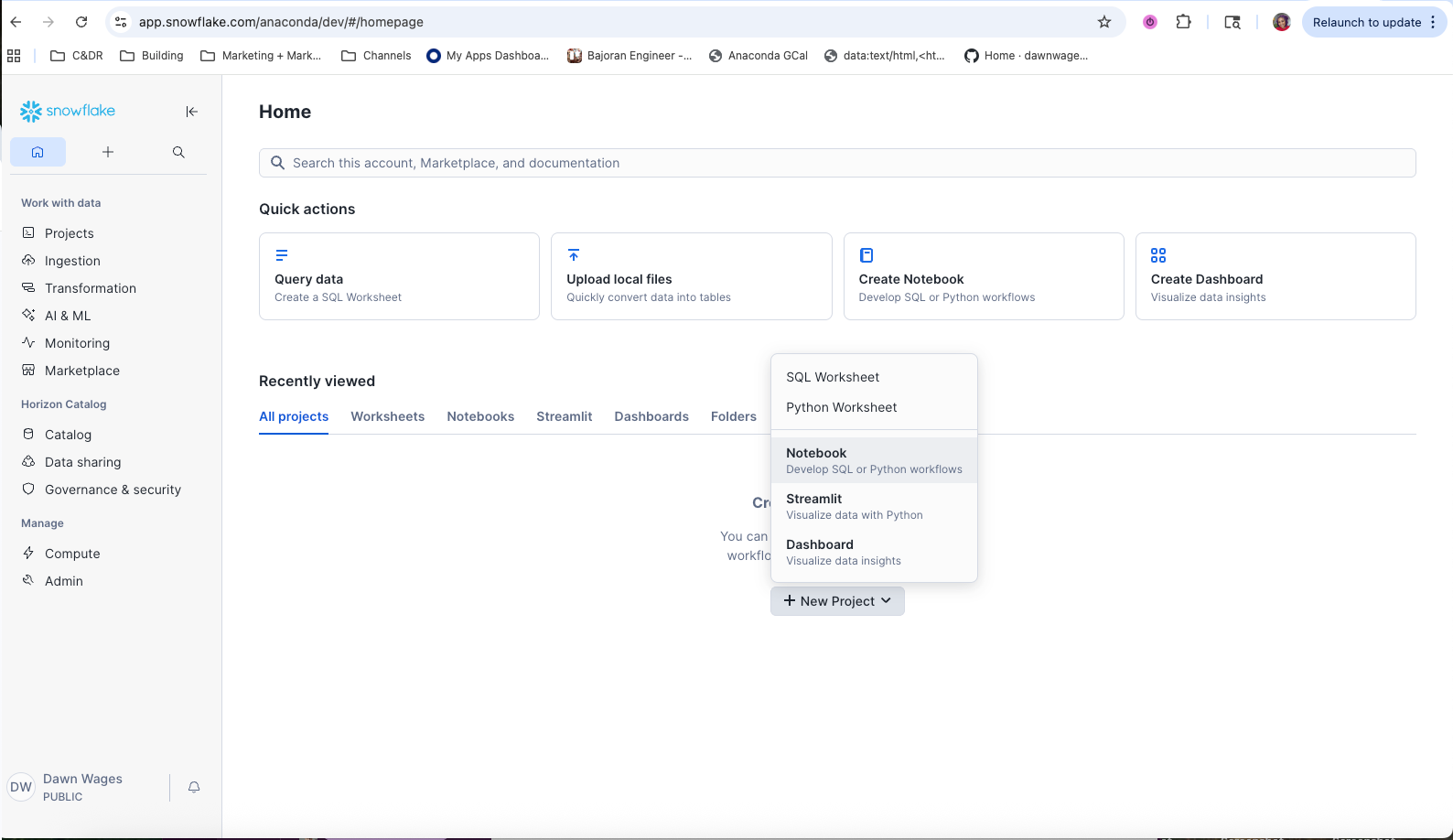Click the Upload local files card
This screenshot has height=840, width=1453.
[x=691, y=276]
